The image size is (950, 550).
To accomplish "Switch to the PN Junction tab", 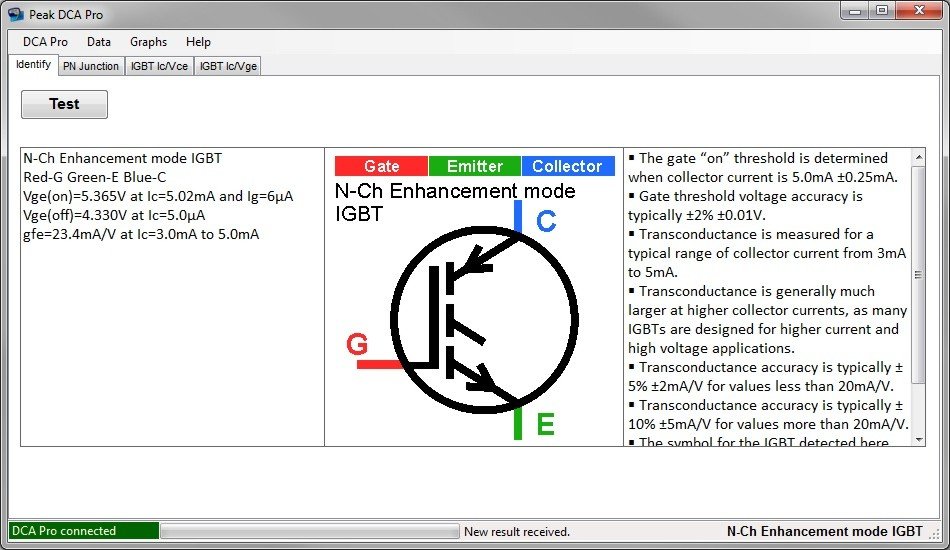I will pyautogui.click(x=91, y=66).
